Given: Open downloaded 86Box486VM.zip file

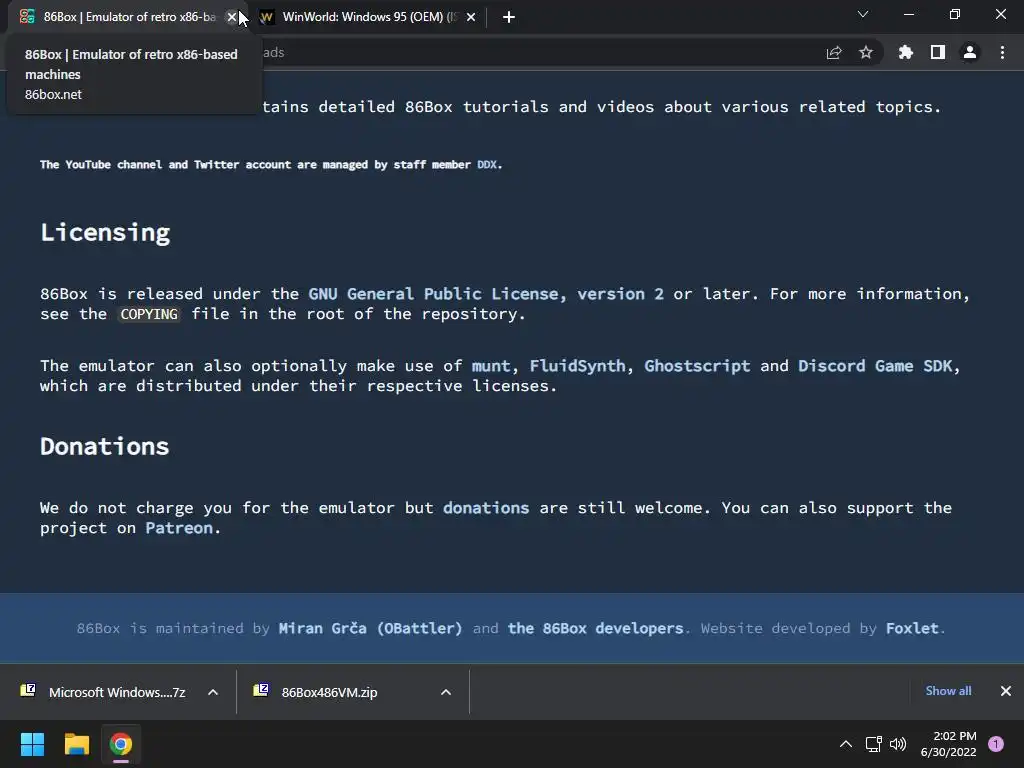Looking at the screenshot, I should point(329,692).
